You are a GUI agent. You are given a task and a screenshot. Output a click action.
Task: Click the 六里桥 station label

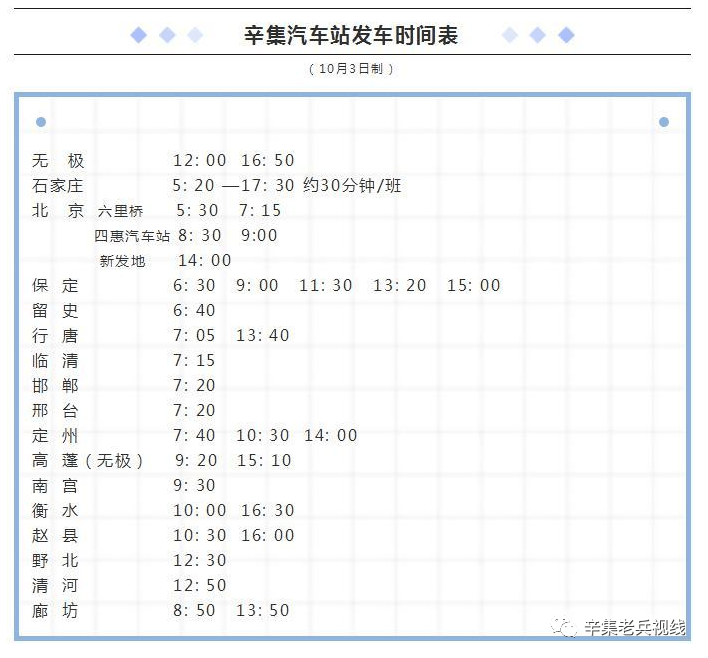tap(121, 211)
